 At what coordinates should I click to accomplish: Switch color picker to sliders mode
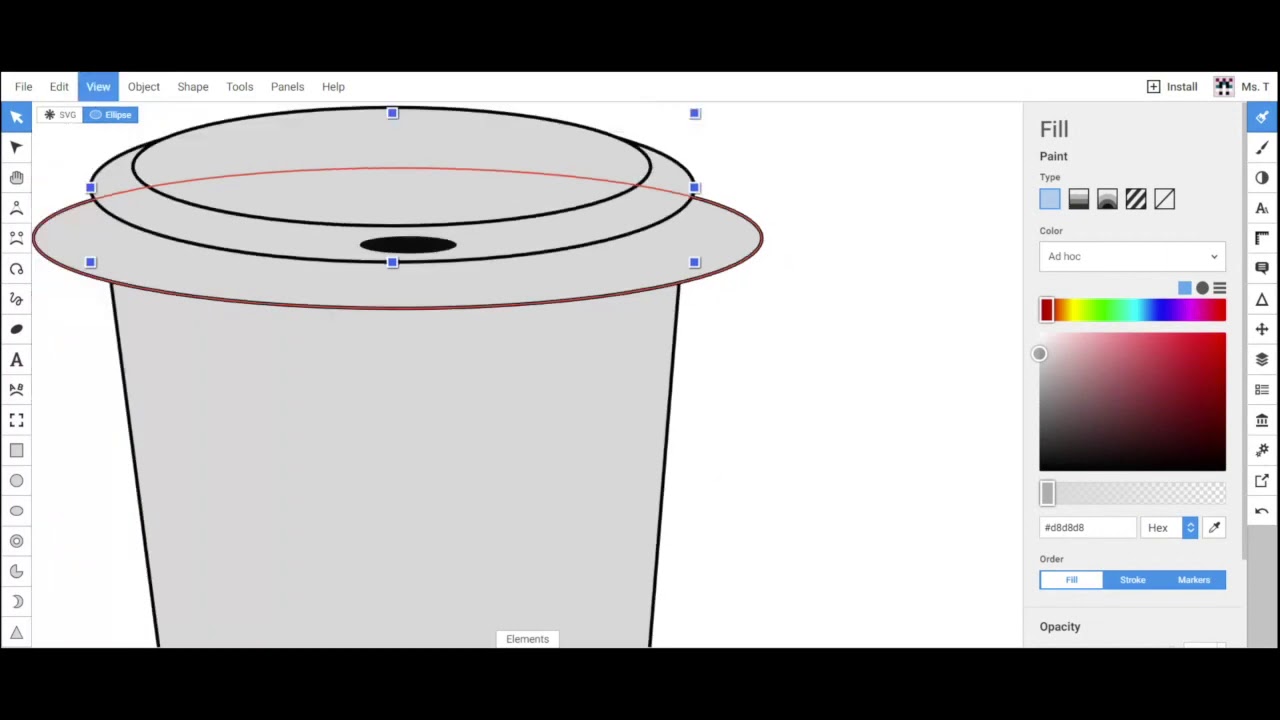(x=1219, y=288)
